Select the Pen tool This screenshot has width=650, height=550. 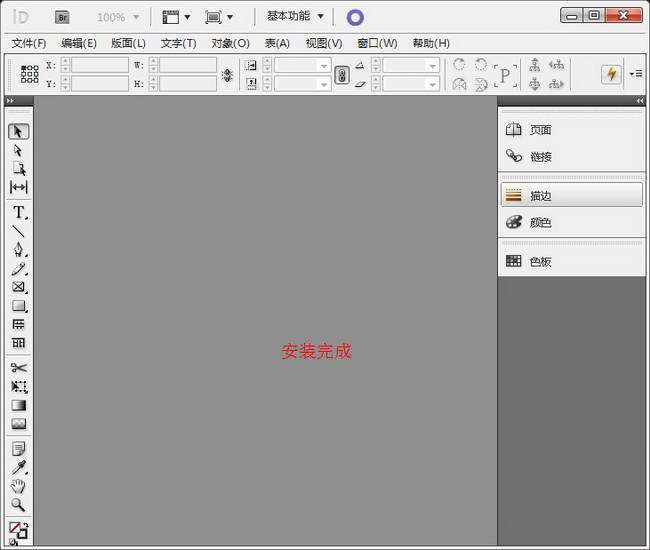(x=18, y=250)
